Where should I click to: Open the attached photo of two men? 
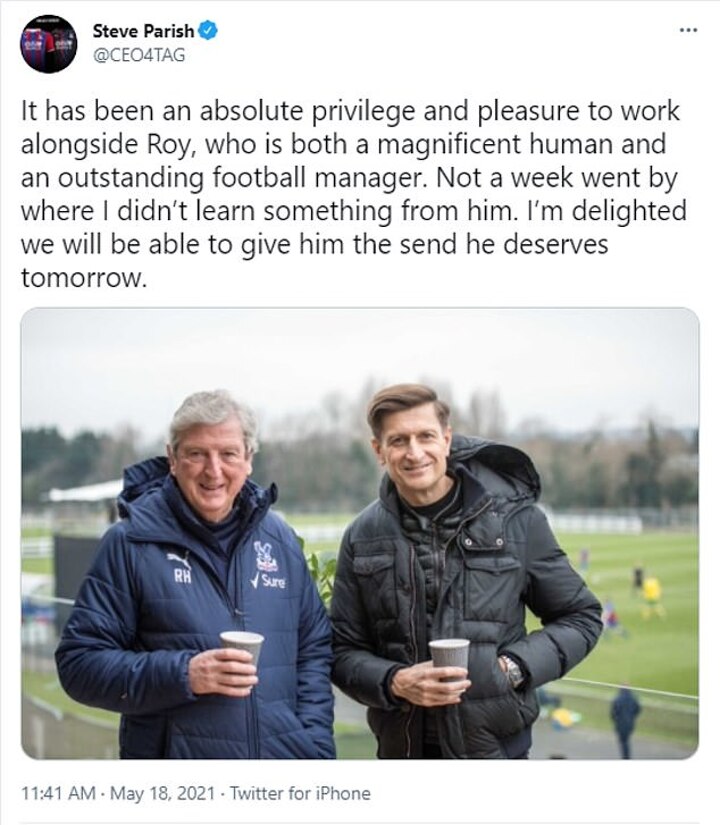(360, 533)
